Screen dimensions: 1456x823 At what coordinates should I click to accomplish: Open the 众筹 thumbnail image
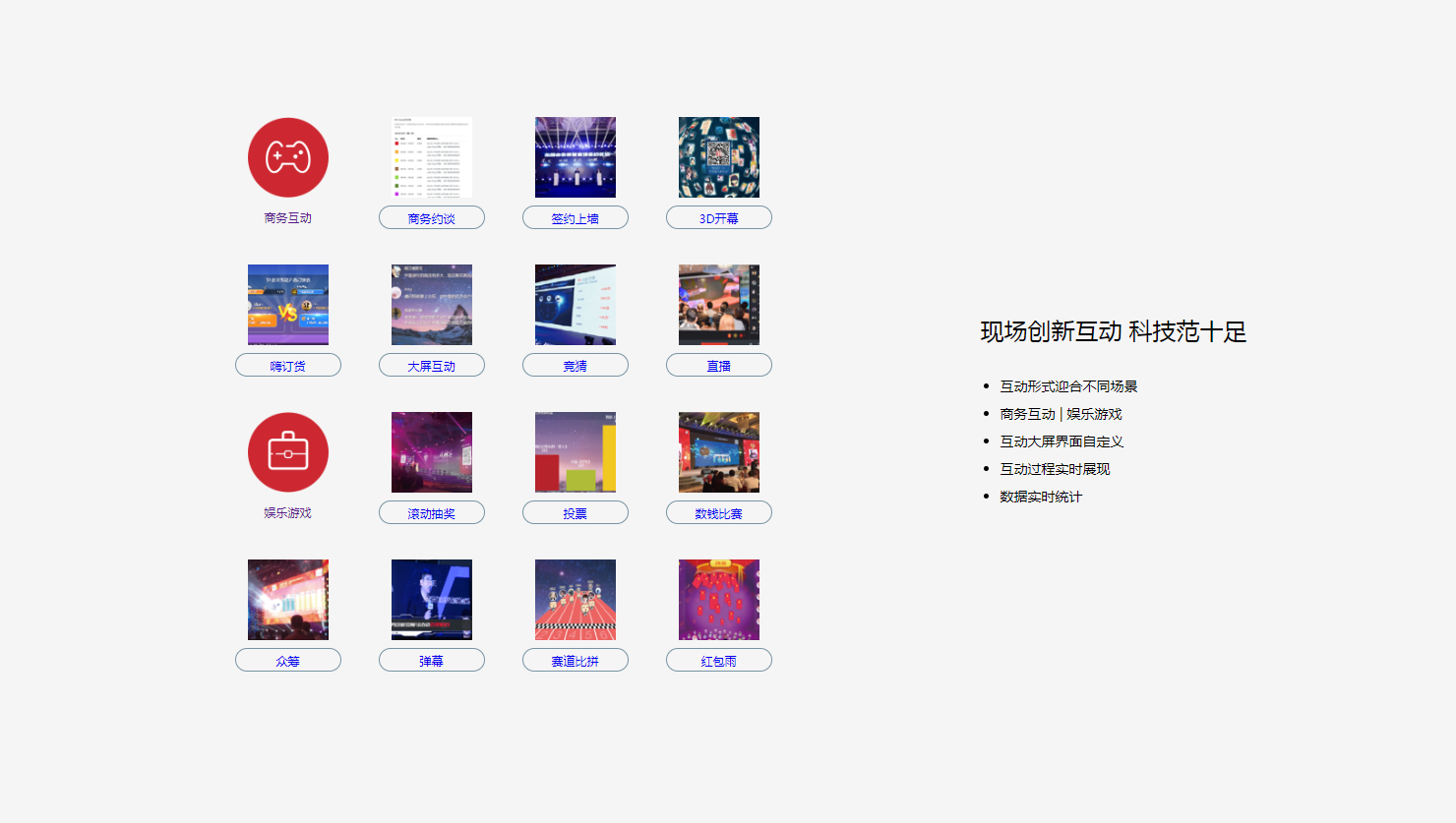pos(288,600)
